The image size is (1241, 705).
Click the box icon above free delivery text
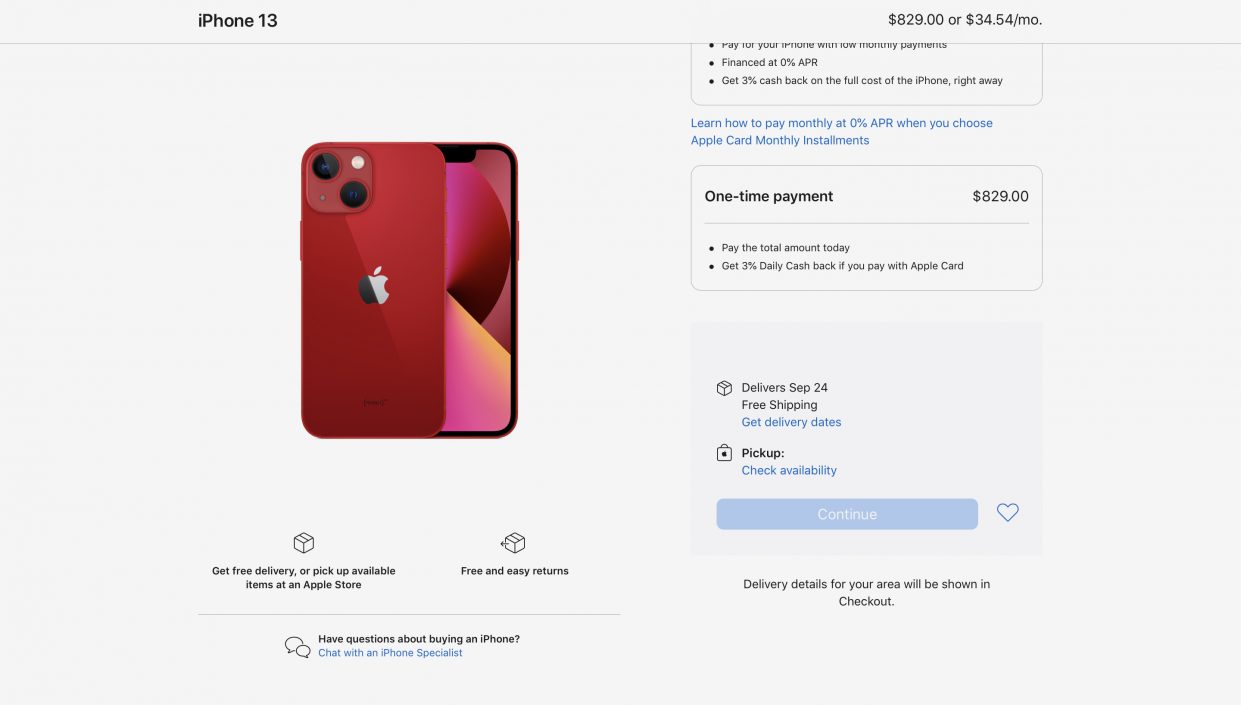click(x=303, y=543)
